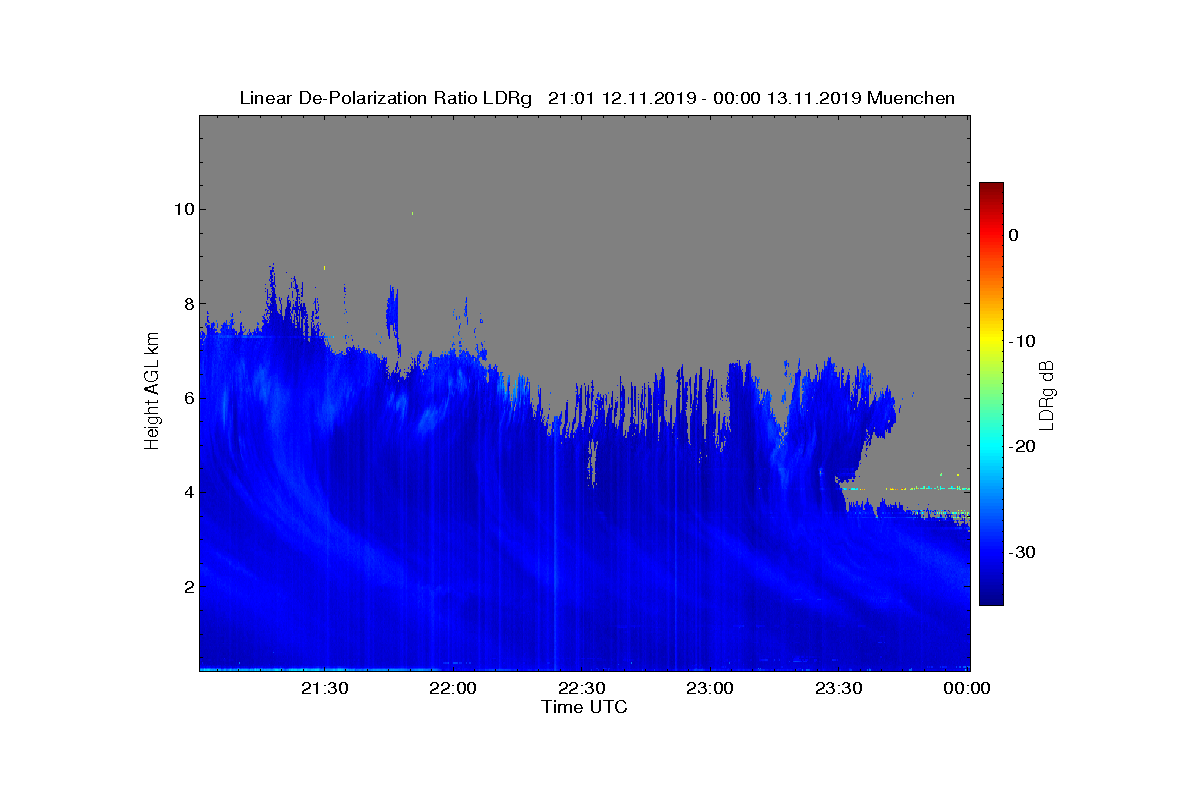Click the 22:00 time tick label
1200x800 pixels.
coord(455,689)
